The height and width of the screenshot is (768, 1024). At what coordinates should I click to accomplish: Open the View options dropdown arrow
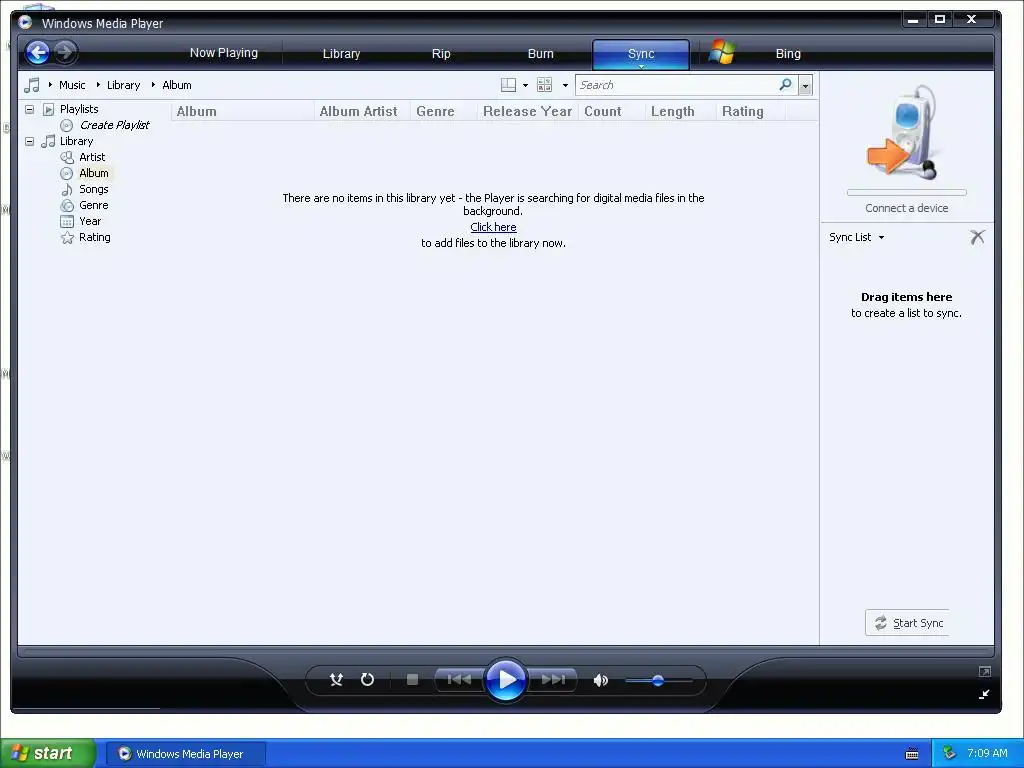pos(565,86)
